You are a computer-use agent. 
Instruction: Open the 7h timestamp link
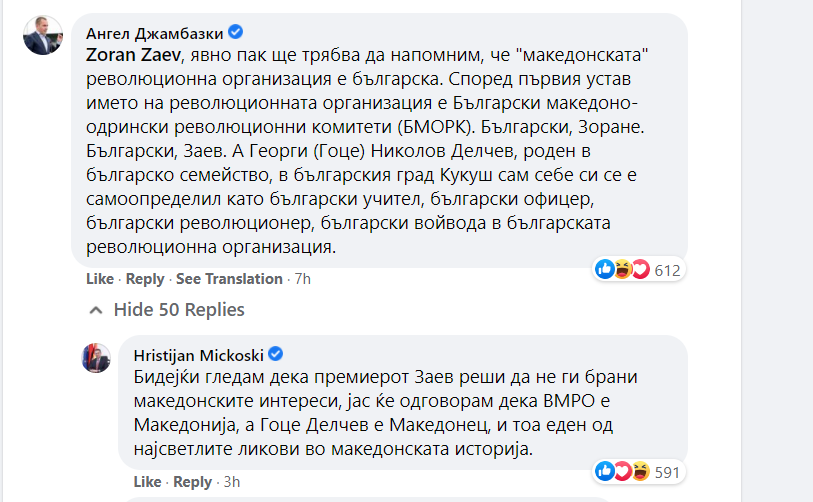[302, 279]
